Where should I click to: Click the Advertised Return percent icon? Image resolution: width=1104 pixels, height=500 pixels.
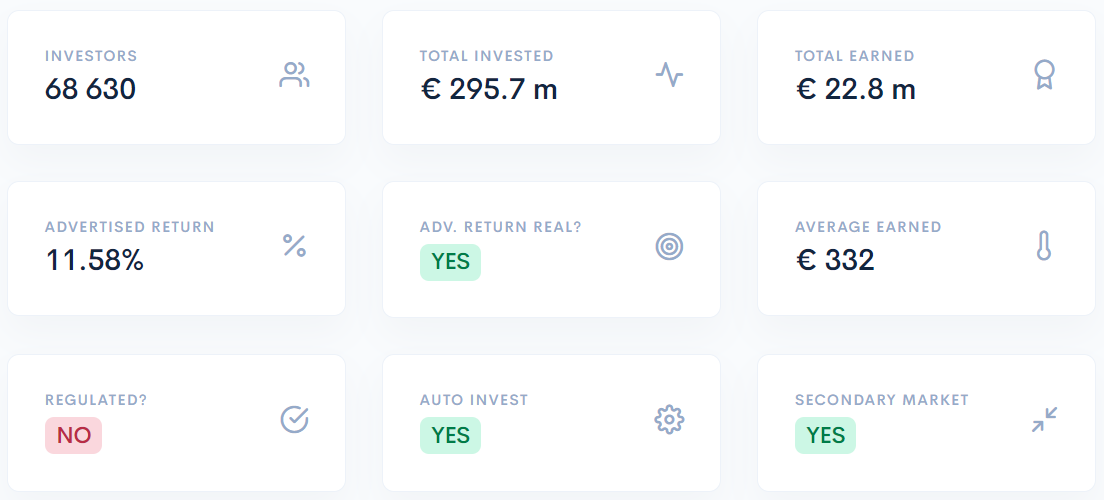pyautogui.click(x=294, y=246)
